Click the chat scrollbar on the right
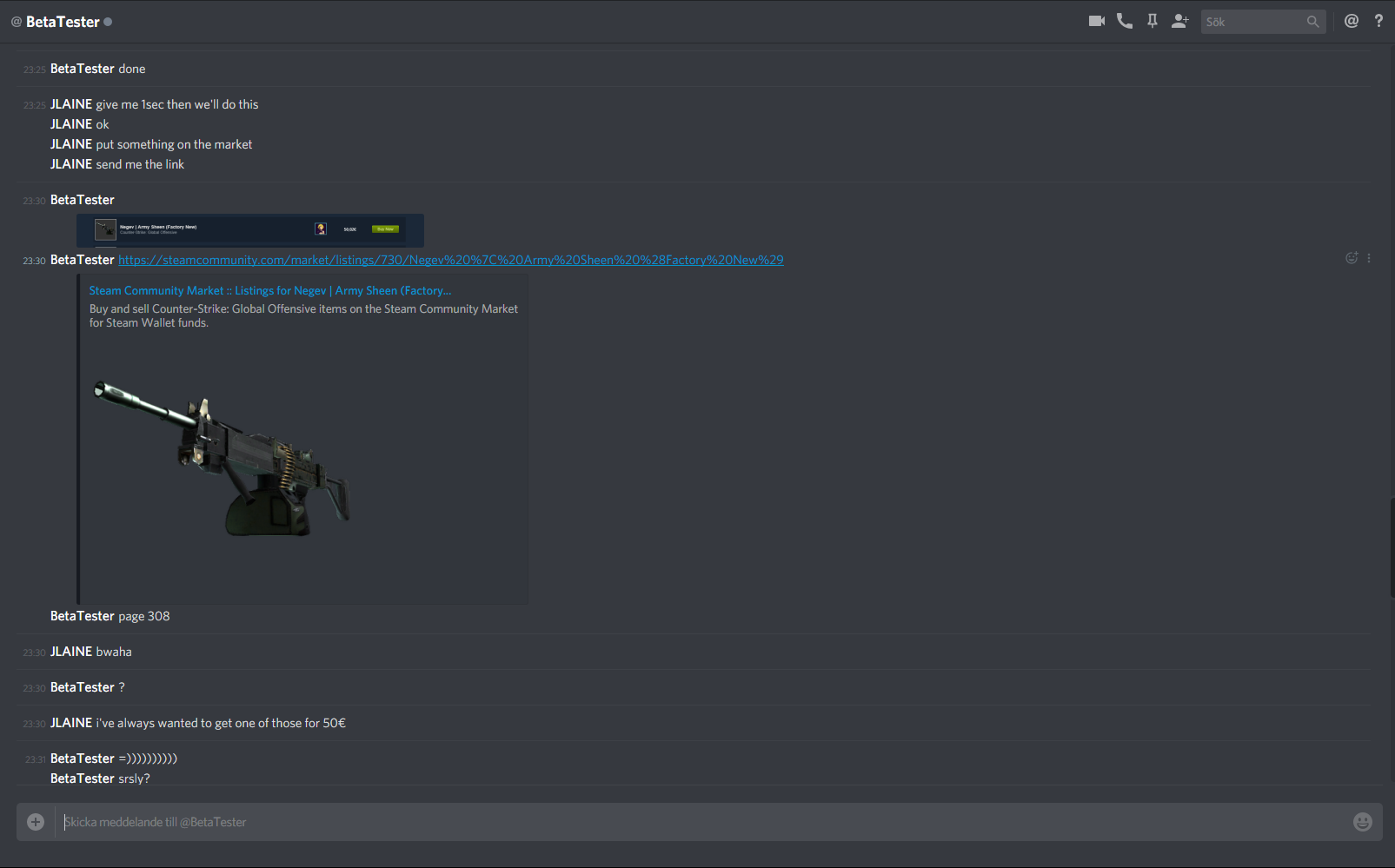 [1391, 547]
